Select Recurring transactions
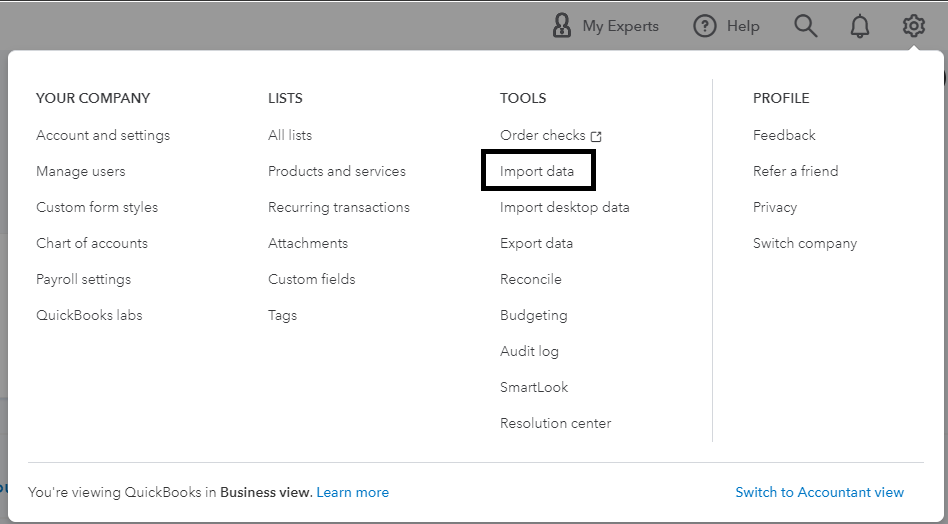Viewport: 948px width, 524px height. (339, 207)
